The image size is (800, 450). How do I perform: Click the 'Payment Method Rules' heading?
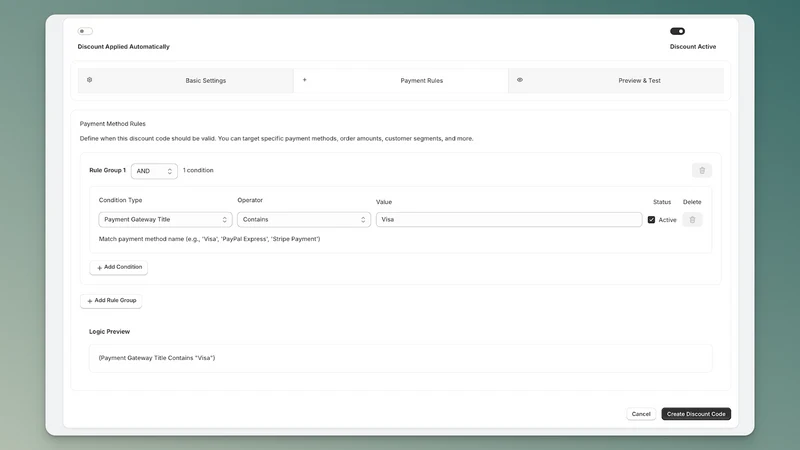tap(113, 123)
